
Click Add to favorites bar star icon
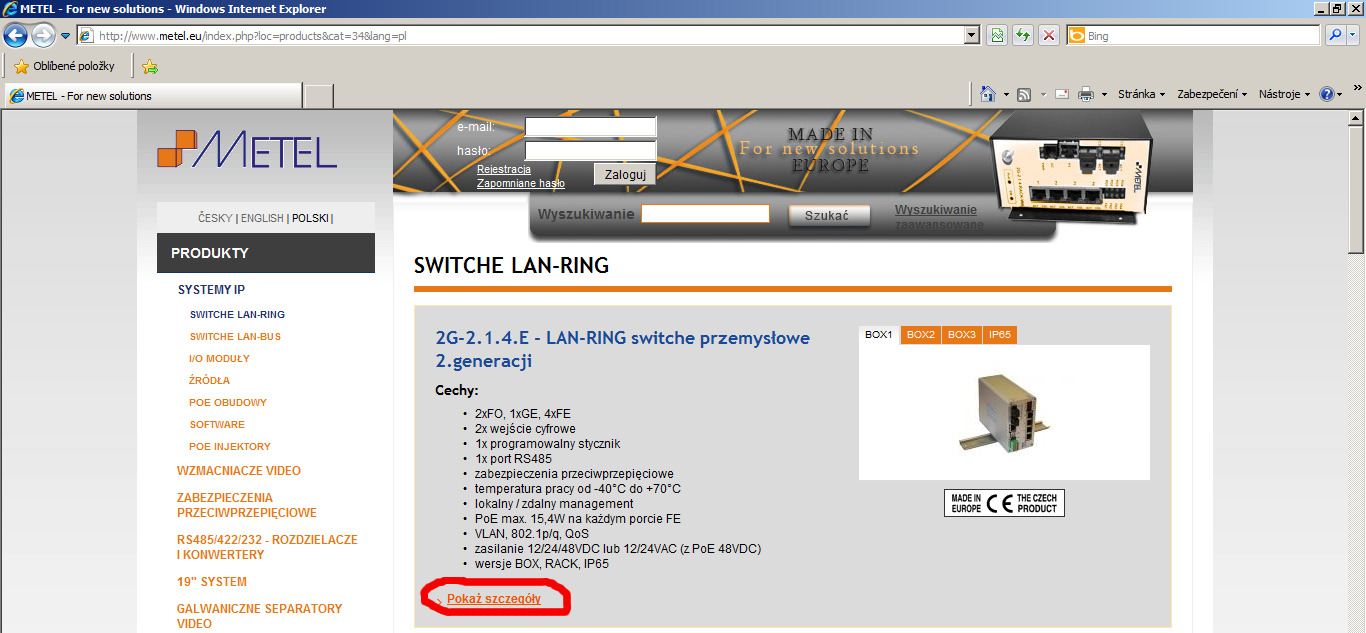tap(150, 67)
